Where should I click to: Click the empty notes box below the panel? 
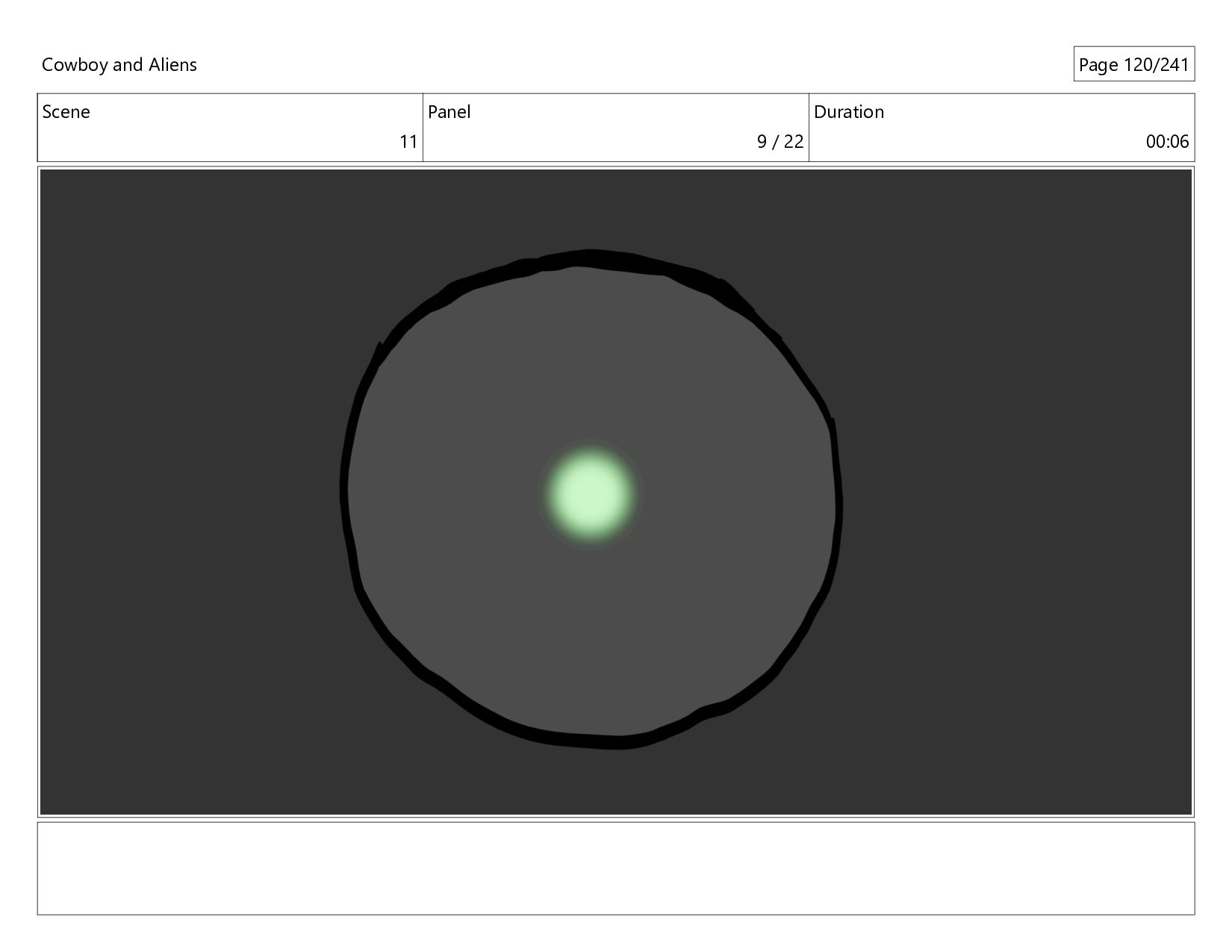click(616, 868)
